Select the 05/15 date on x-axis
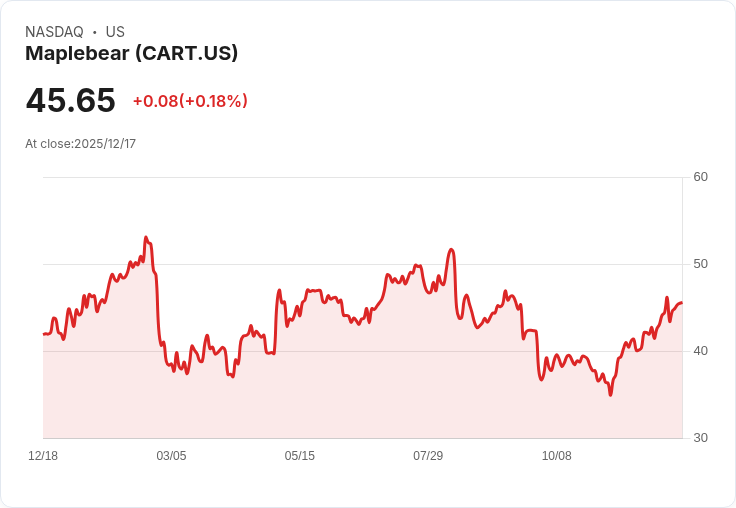The width and height of the screenshot is (736, 508). [299, 456]
